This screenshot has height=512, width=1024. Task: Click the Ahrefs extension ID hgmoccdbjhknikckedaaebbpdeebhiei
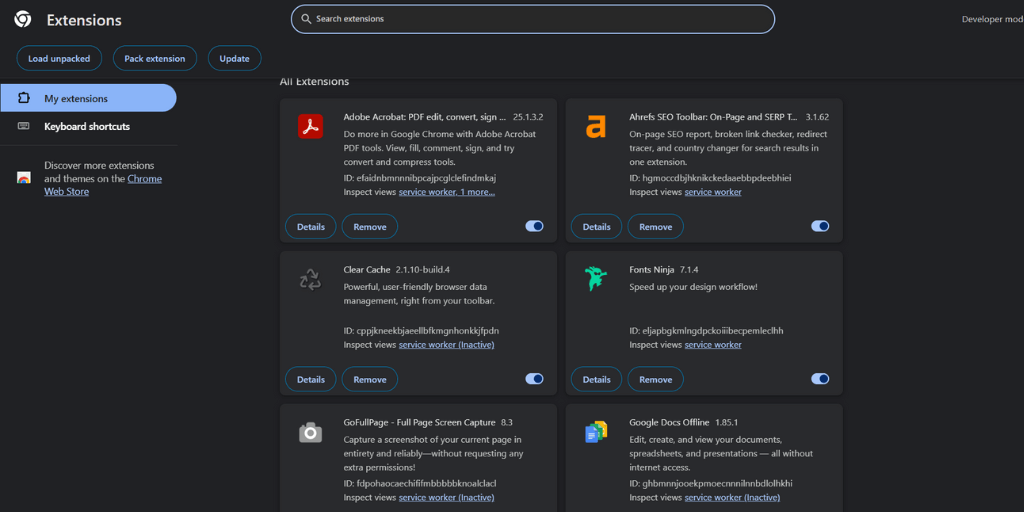pos(711,178)
